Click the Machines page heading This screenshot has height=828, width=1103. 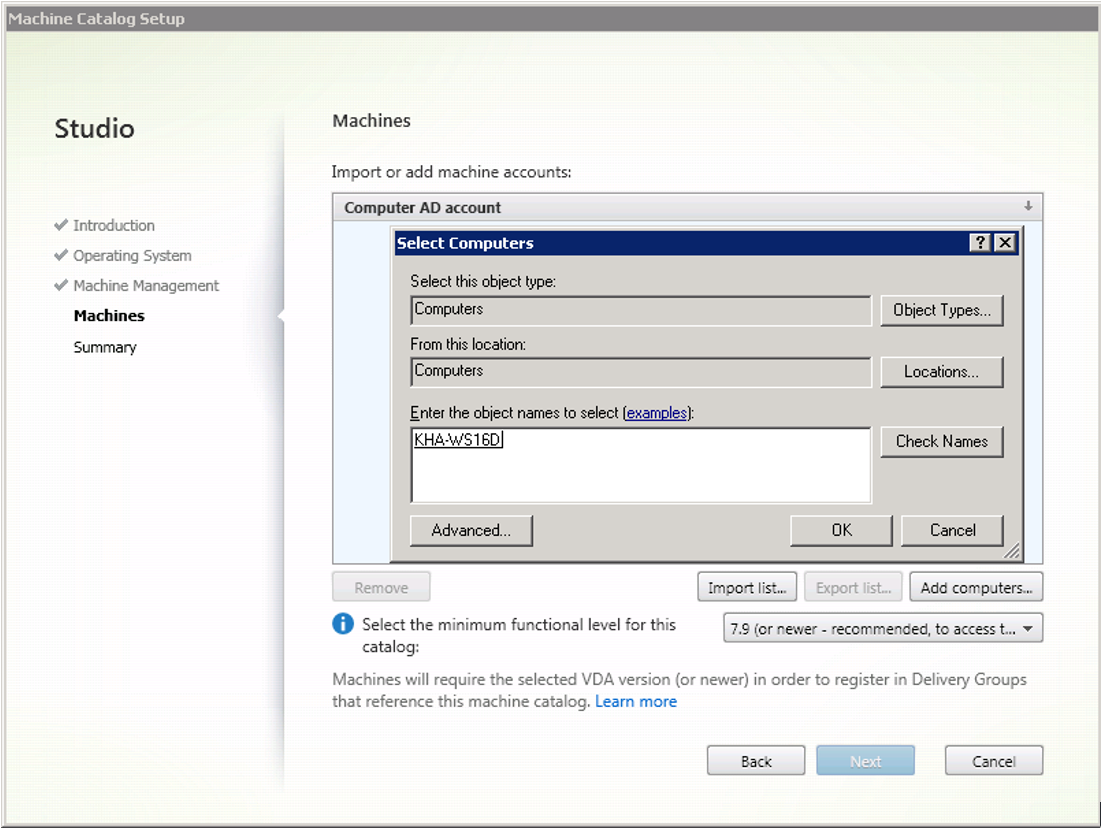tap(371, 121)
